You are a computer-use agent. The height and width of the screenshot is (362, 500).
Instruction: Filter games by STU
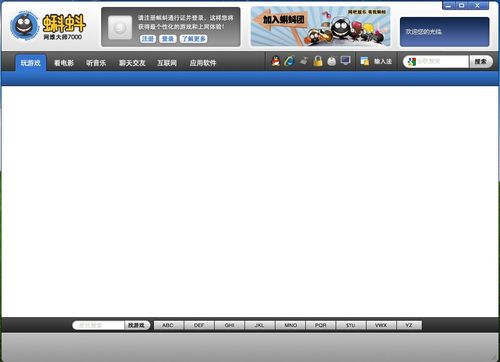[351, 325]
